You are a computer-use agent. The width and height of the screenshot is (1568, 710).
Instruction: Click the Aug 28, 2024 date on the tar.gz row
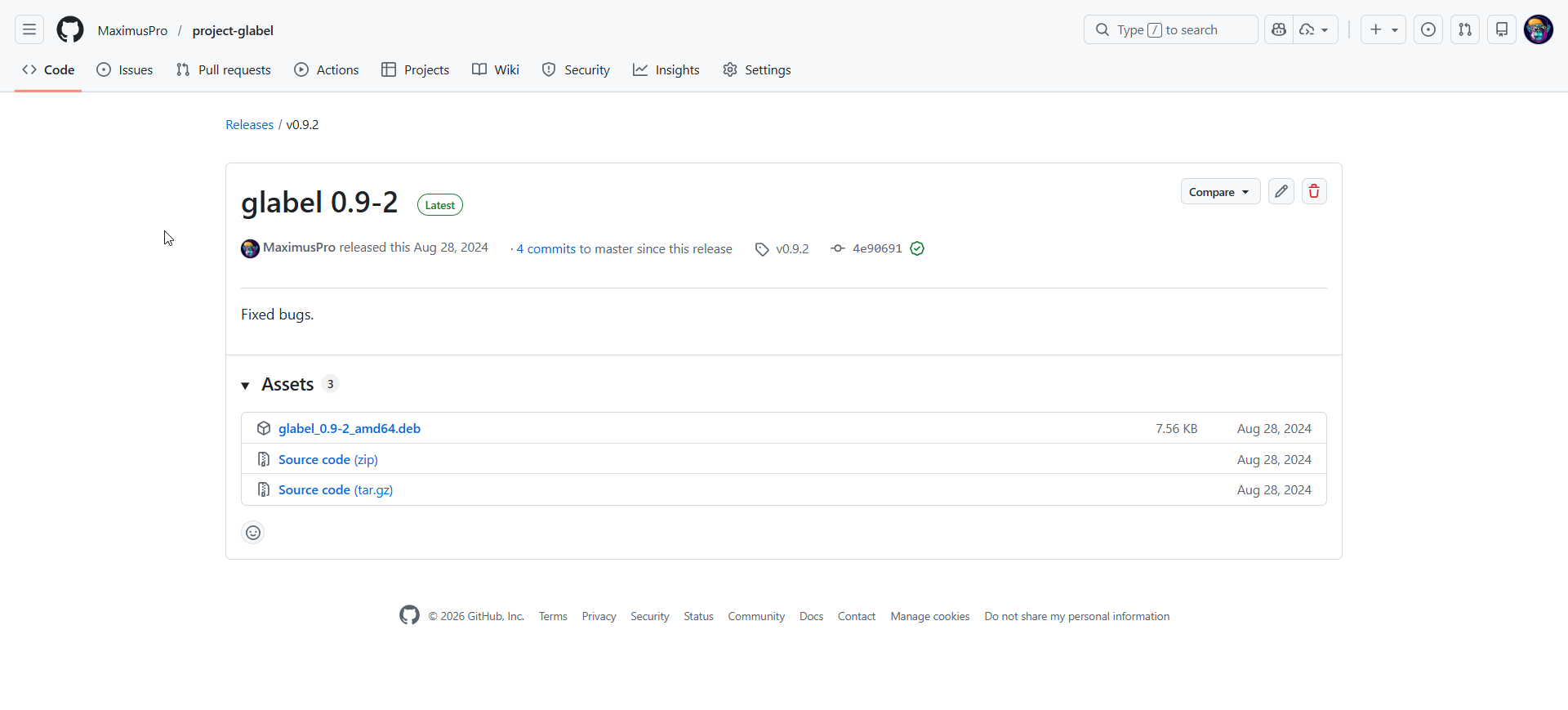[x=1274, y=489]
